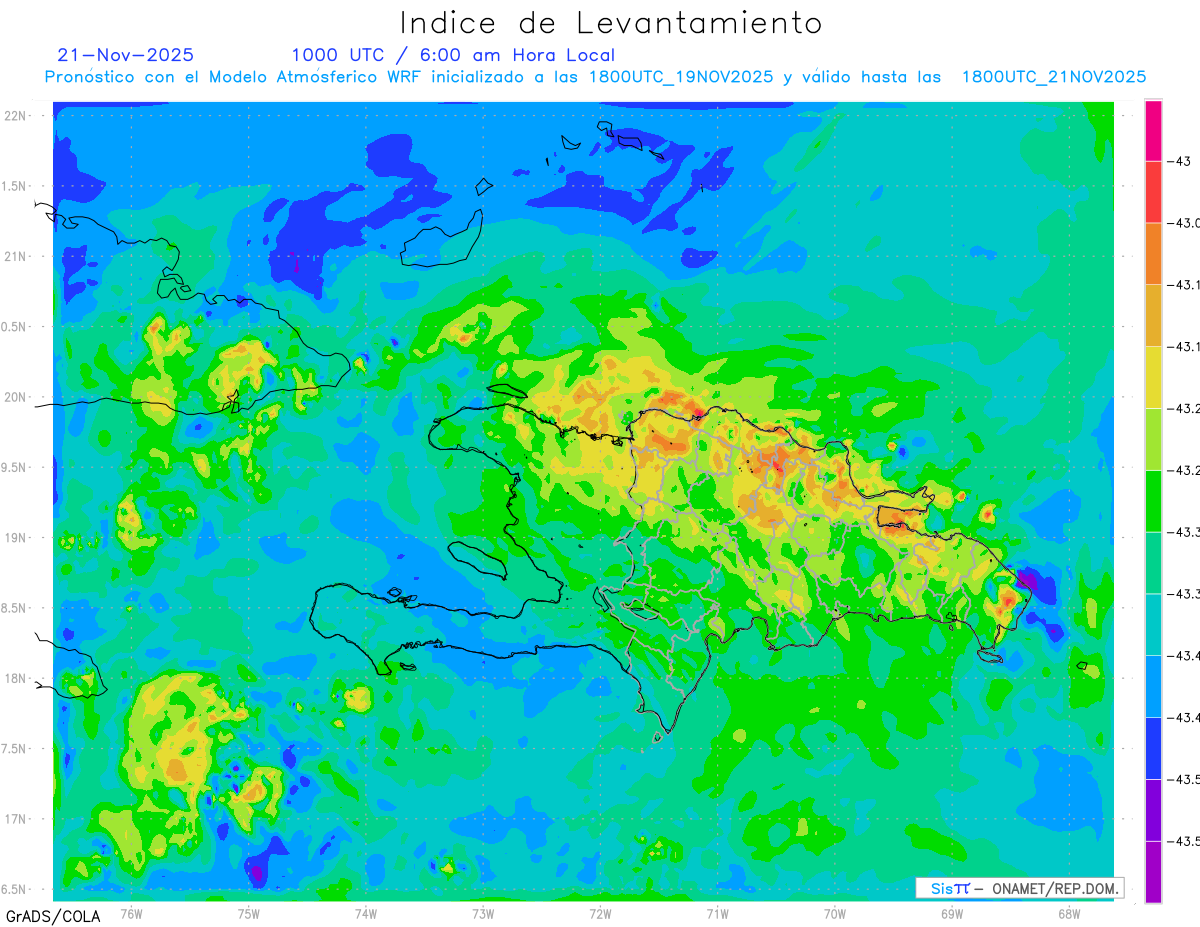Select the "17N" latitude label

pos(16,819)
